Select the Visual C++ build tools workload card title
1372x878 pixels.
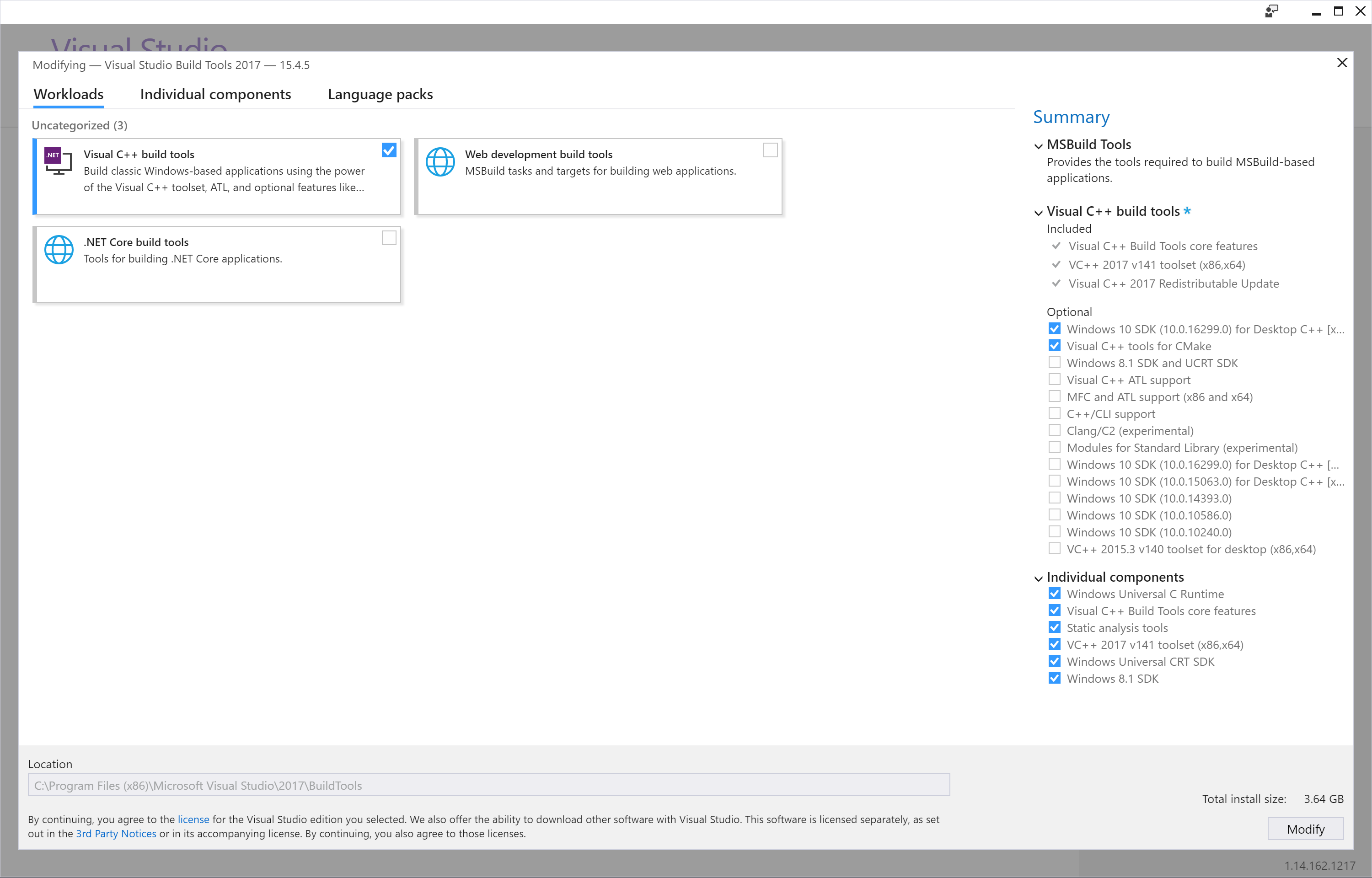tap(139, 154)
